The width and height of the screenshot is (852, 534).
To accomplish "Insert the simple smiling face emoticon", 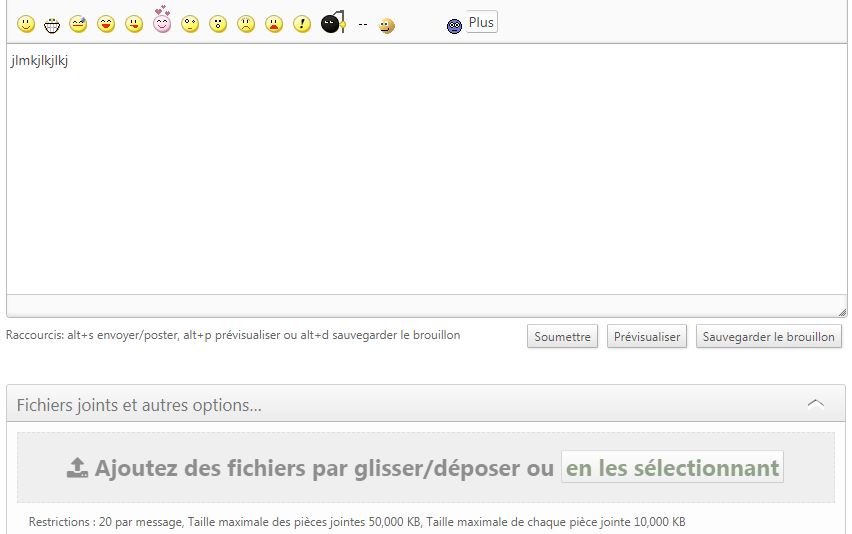I will [26, 24].
